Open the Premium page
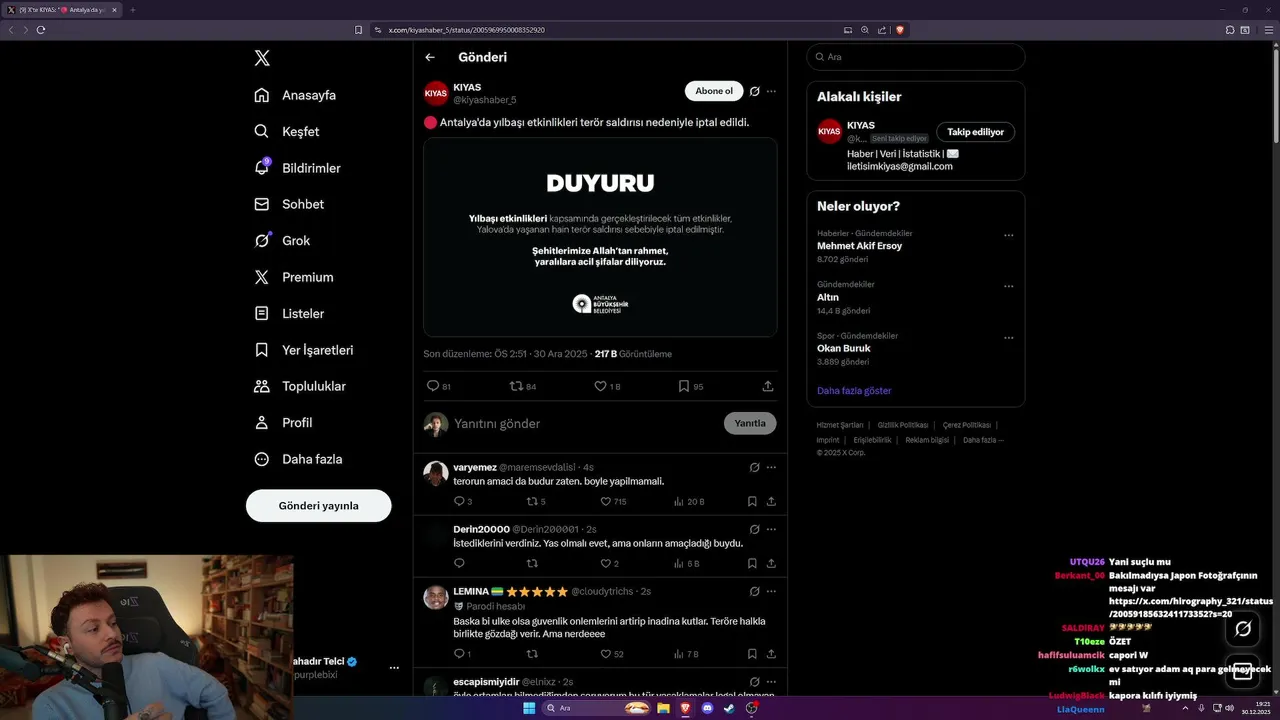 click(293, 277)
